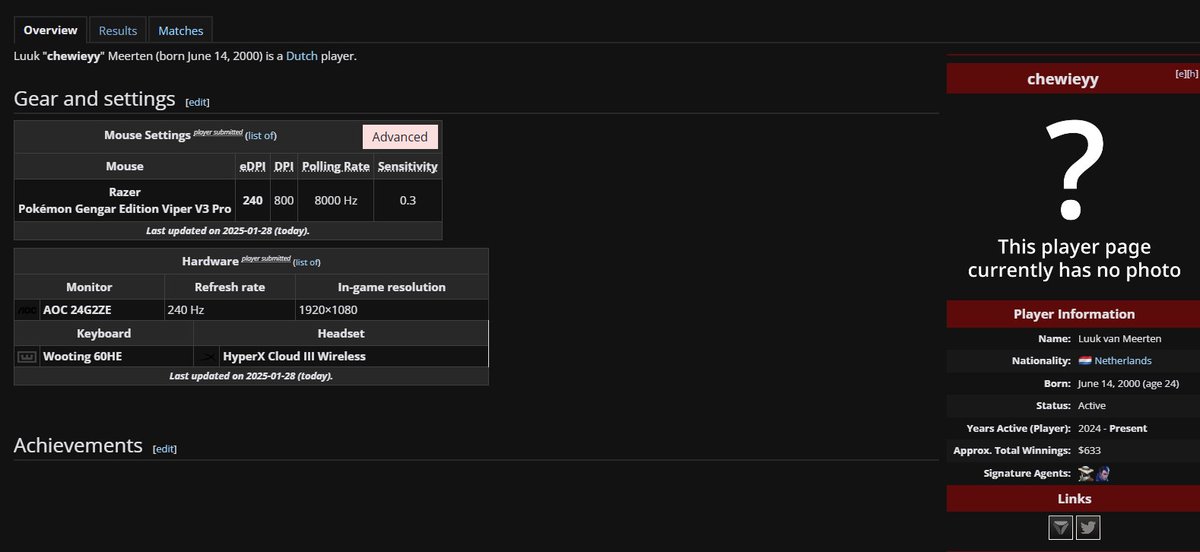
Task: Click the Achievements heading
Action: [78, 445]
